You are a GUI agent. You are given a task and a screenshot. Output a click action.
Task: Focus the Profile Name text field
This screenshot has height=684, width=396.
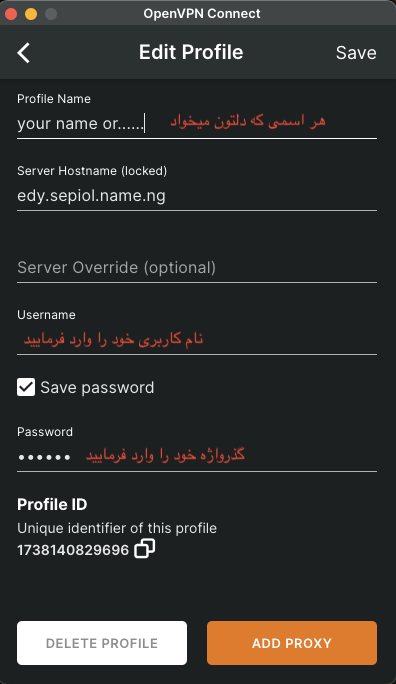point(197,123)
